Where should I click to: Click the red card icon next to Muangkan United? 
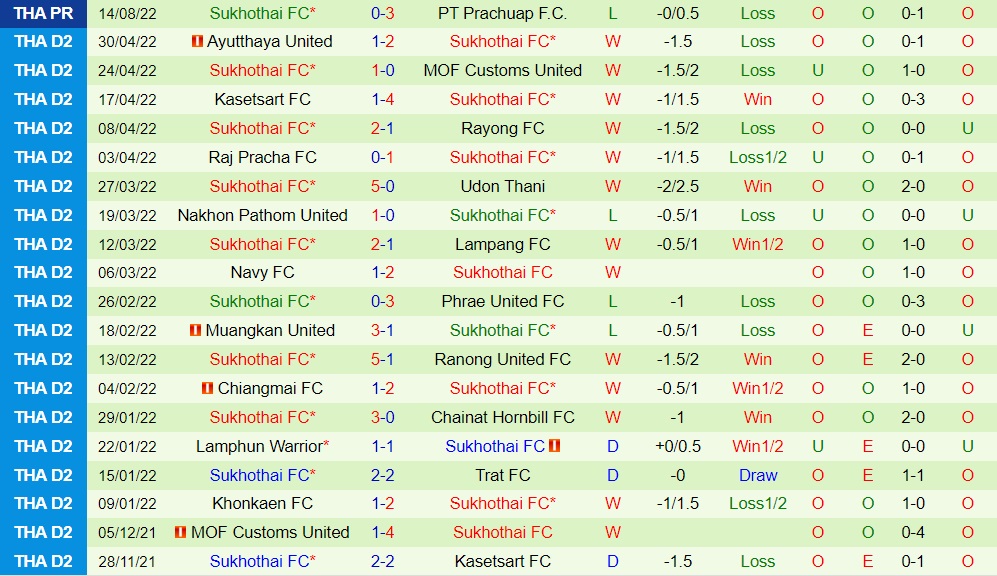coord(196,330)
